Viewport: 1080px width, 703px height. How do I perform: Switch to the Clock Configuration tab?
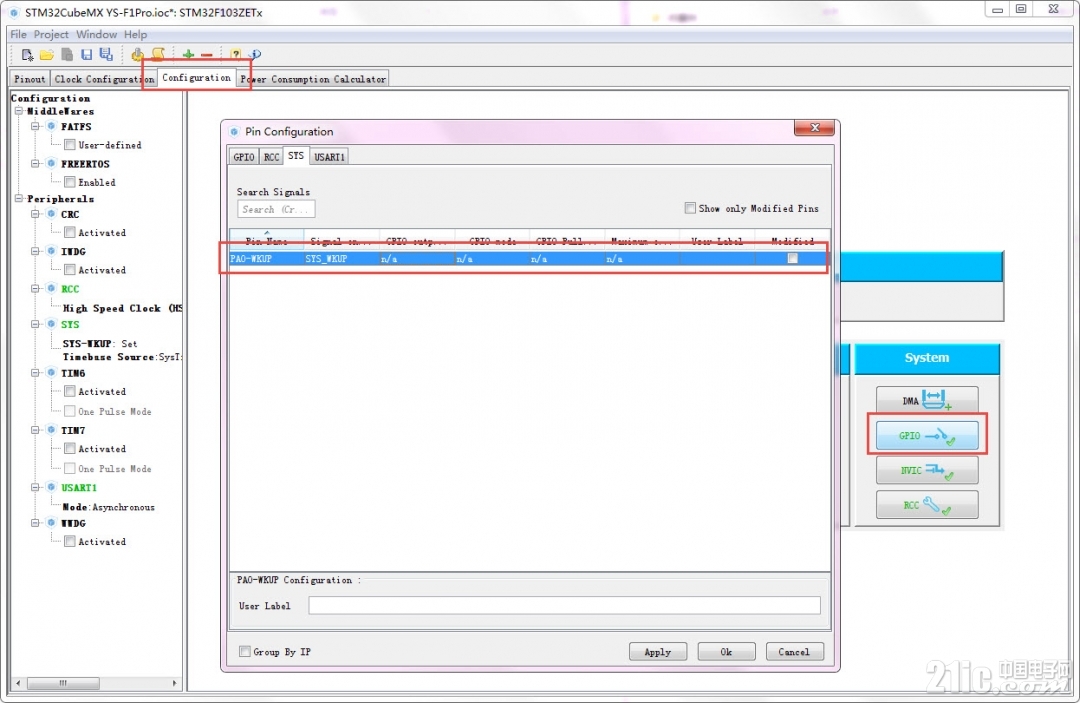[x=104, y=79]
